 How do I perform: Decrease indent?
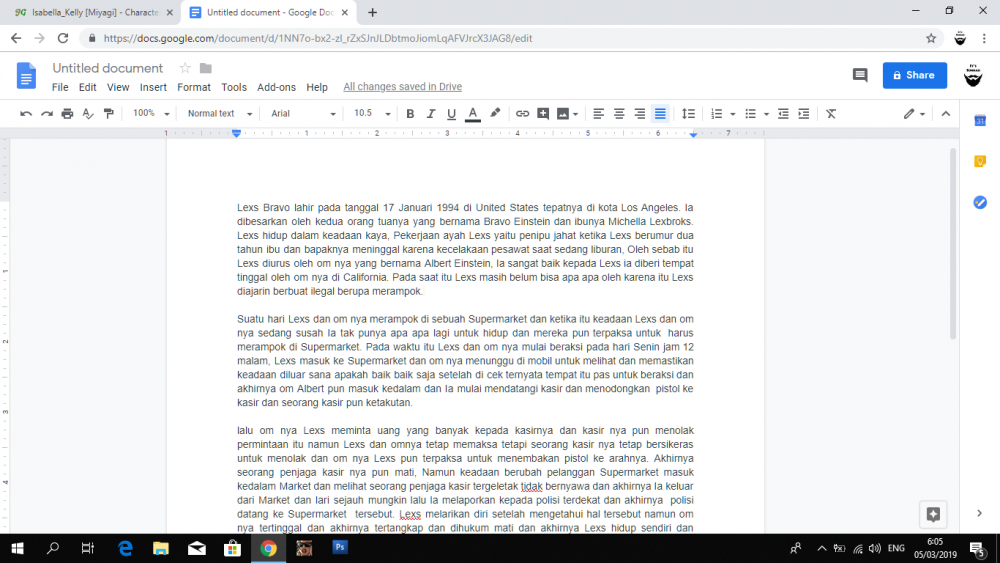[783, 113]
